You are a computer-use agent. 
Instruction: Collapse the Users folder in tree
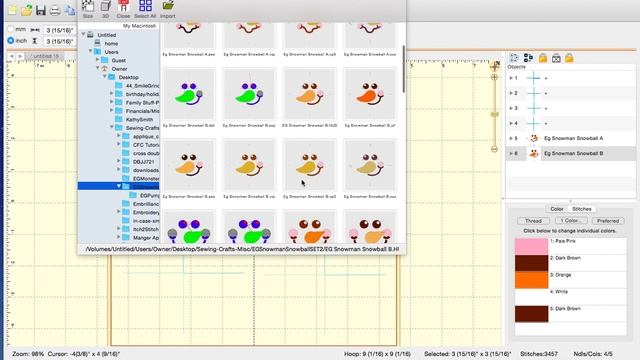[x=91, y=51]
